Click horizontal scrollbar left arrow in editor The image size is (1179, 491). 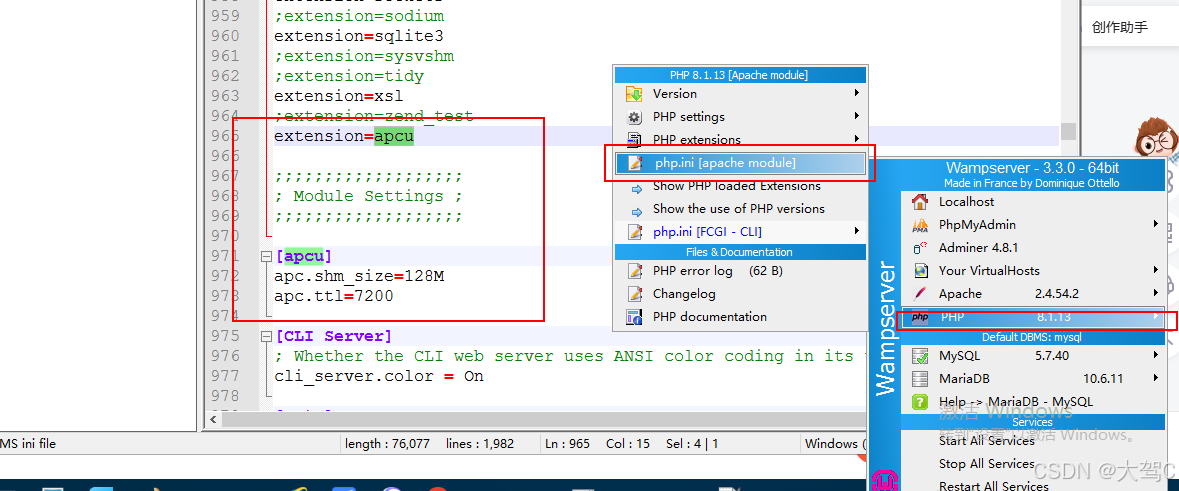pyautogui.click(x=214, y=419)
